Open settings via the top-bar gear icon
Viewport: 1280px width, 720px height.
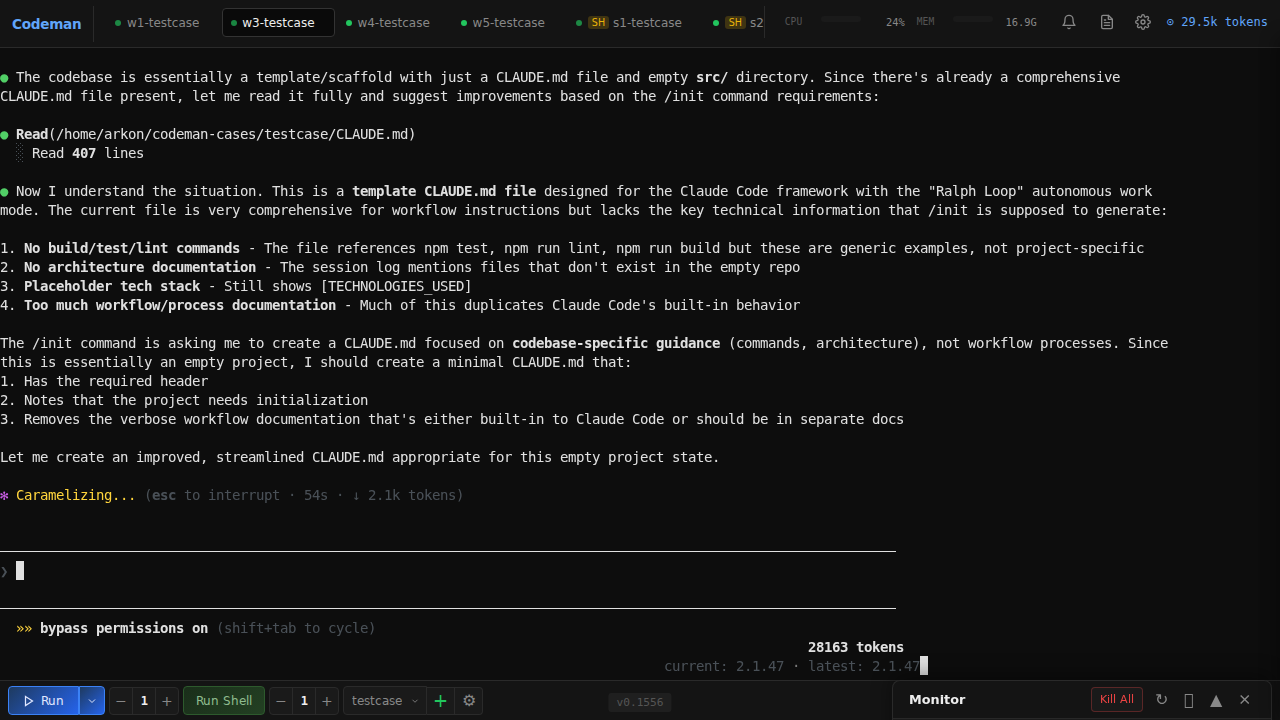(1142, 21)
